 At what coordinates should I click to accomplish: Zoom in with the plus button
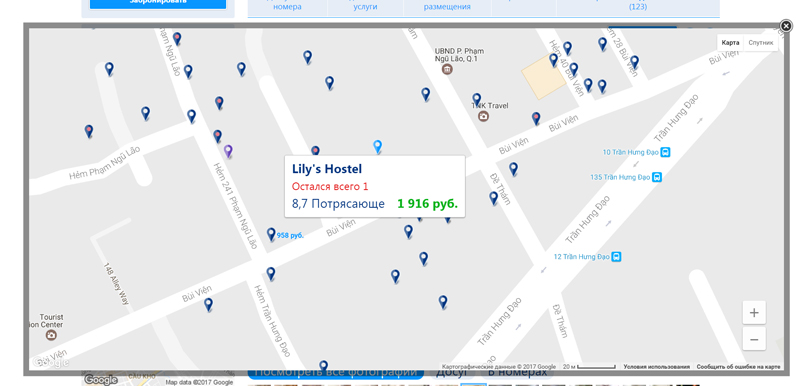(754, 313)
